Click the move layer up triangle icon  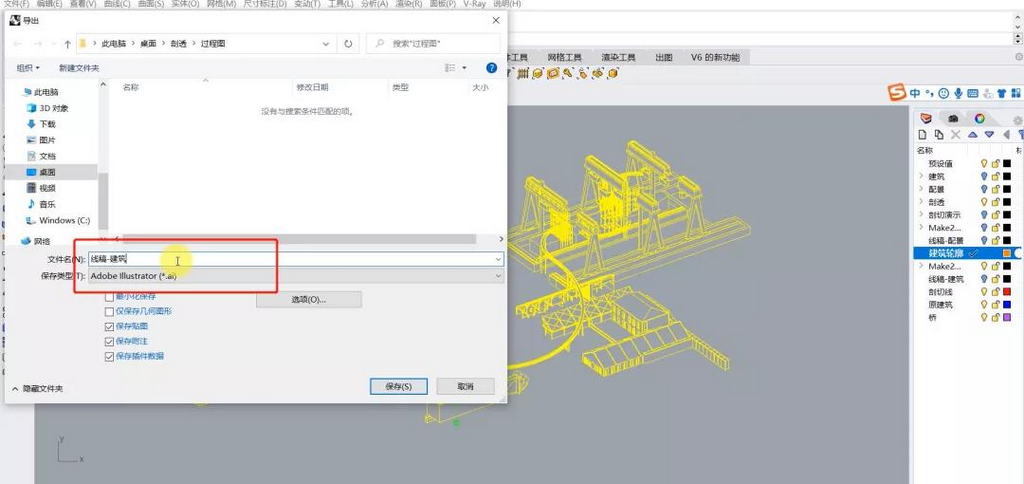click(972, 134)
